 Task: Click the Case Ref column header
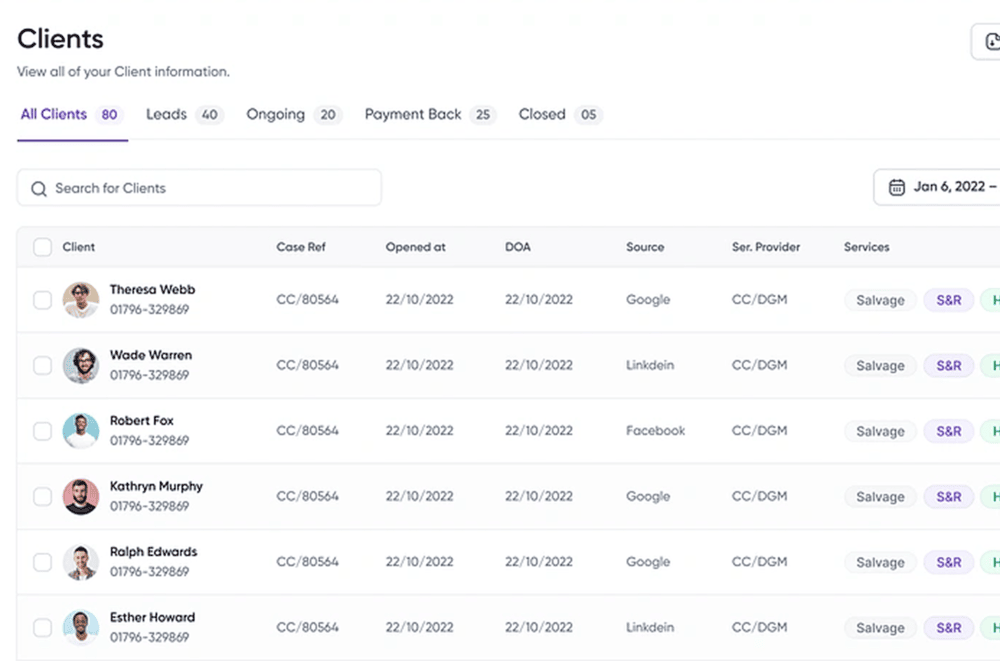point(301,247)
